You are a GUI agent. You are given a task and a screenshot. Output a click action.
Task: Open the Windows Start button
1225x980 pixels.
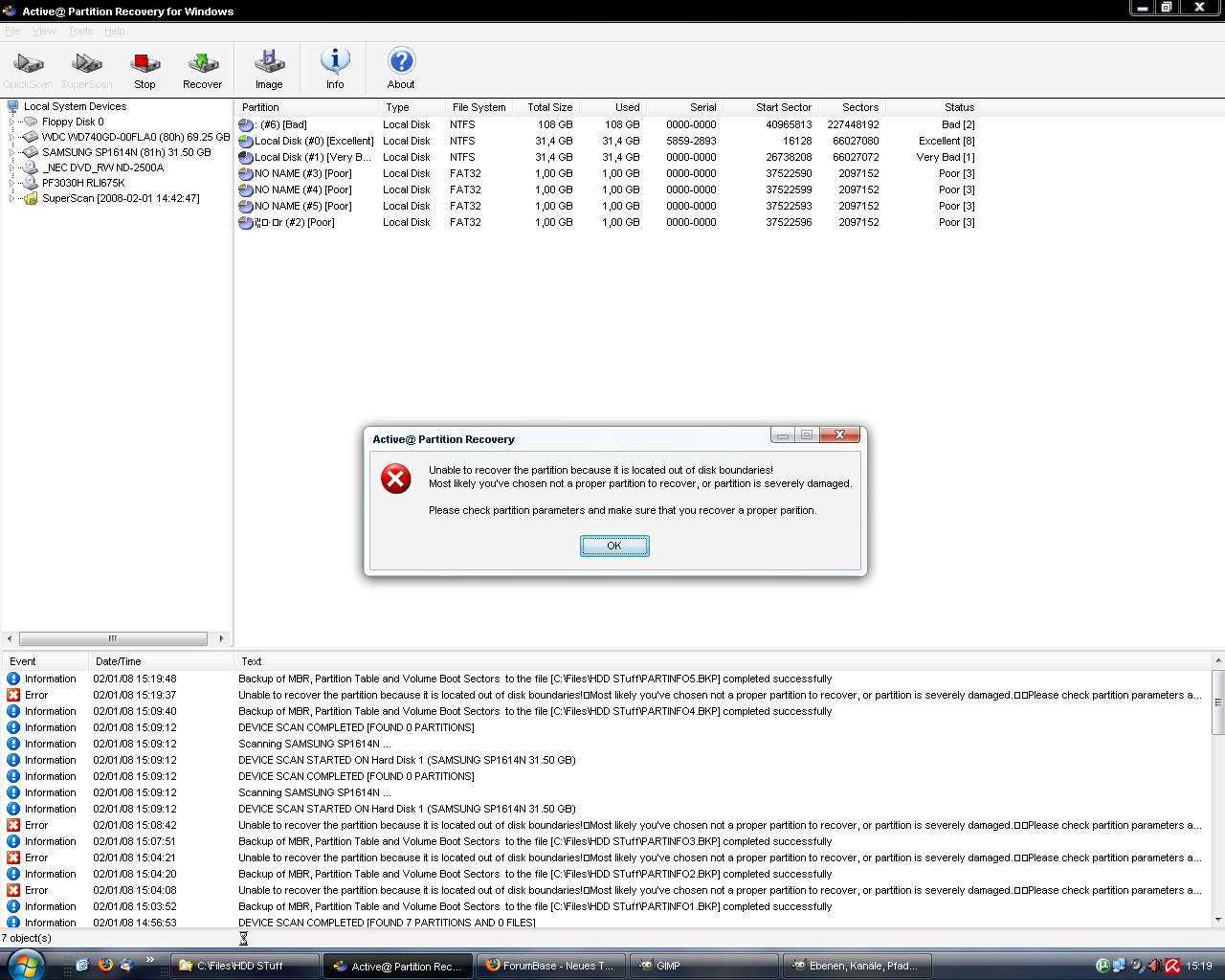click(25, 965)
